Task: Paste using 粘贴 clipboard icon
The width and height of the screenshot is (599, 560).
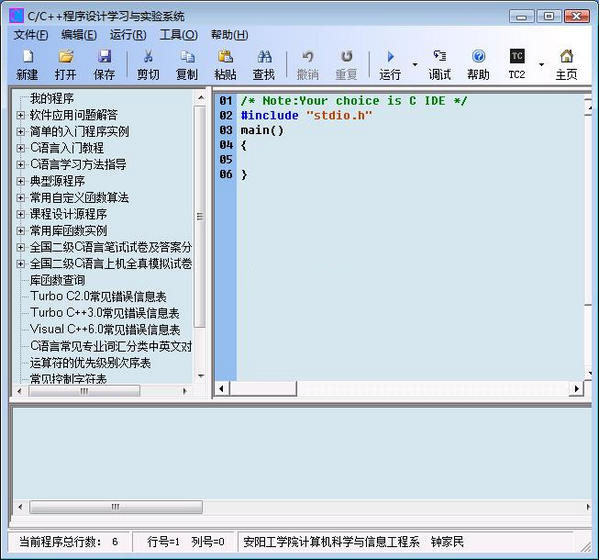Action: coord(225,57)
